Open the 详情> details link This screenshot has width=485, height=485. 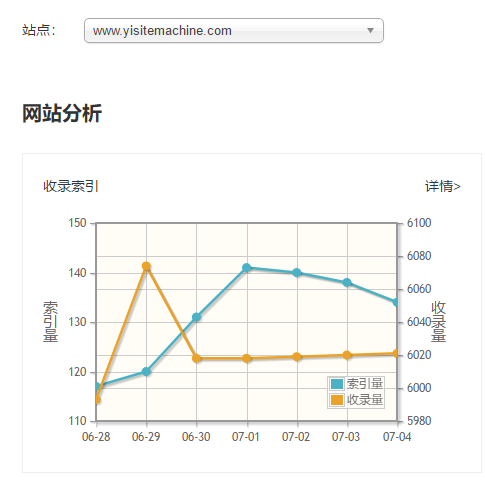(x=442, y=186)
